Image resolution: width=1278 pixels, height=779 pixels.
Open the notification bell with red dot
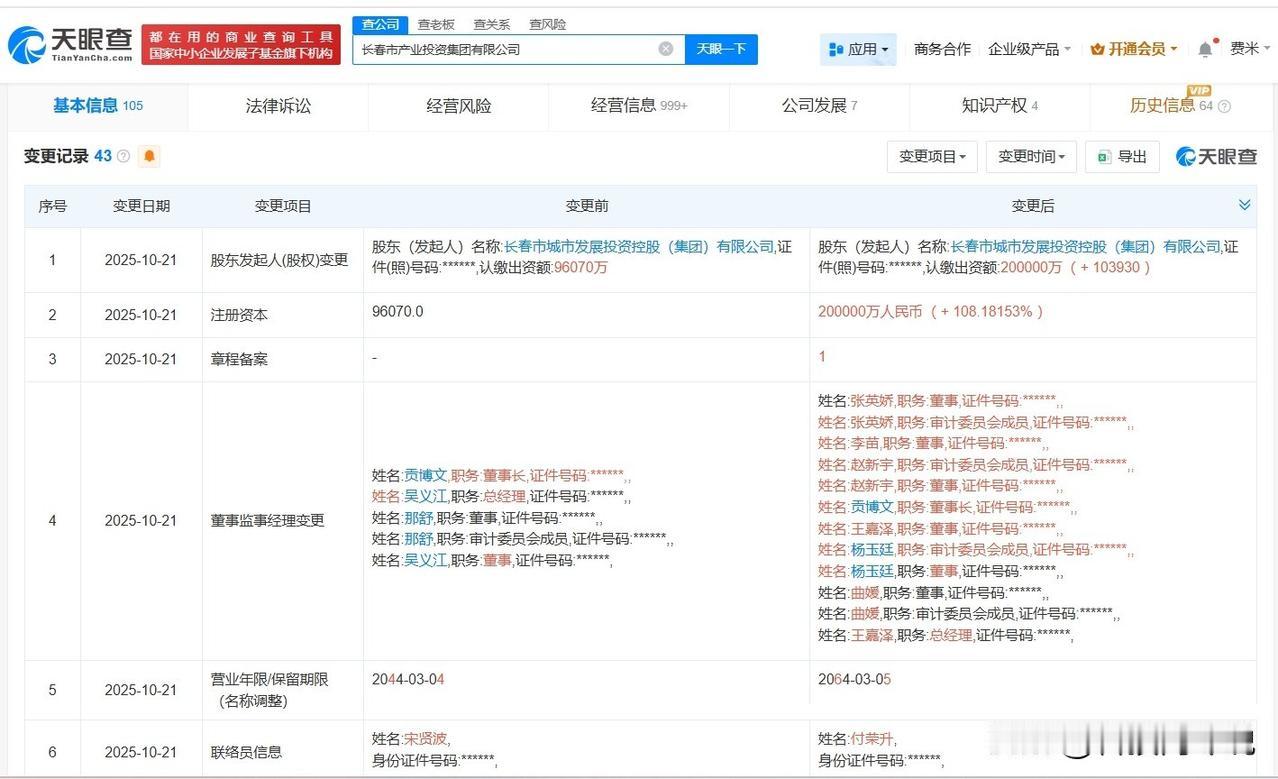(1204, 46)
